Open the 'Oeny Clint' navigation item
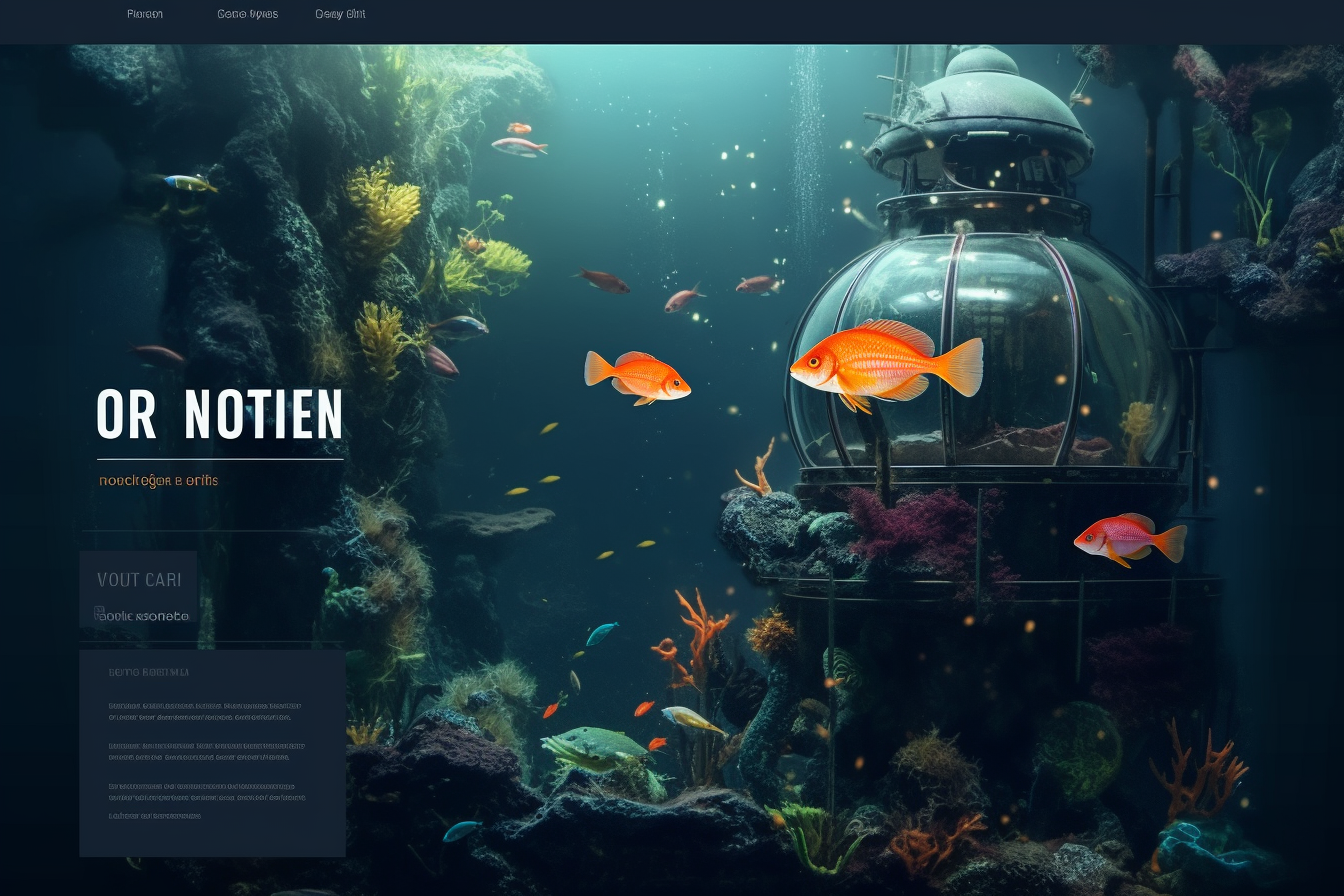 (x=340, y=14)
